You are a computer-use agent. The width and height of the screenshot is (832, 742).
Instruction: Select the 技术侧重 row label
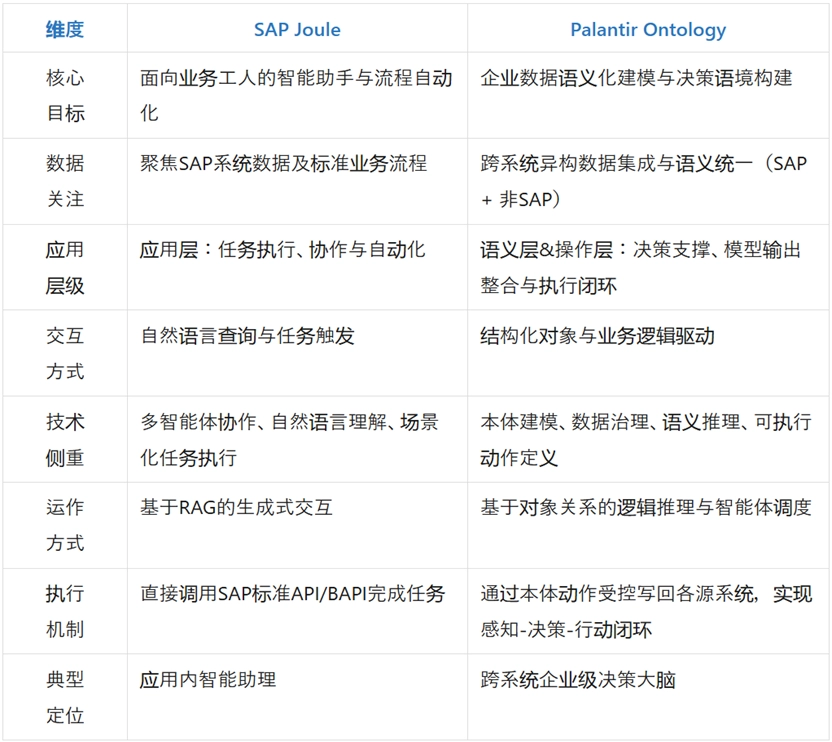tap(65, 440)
